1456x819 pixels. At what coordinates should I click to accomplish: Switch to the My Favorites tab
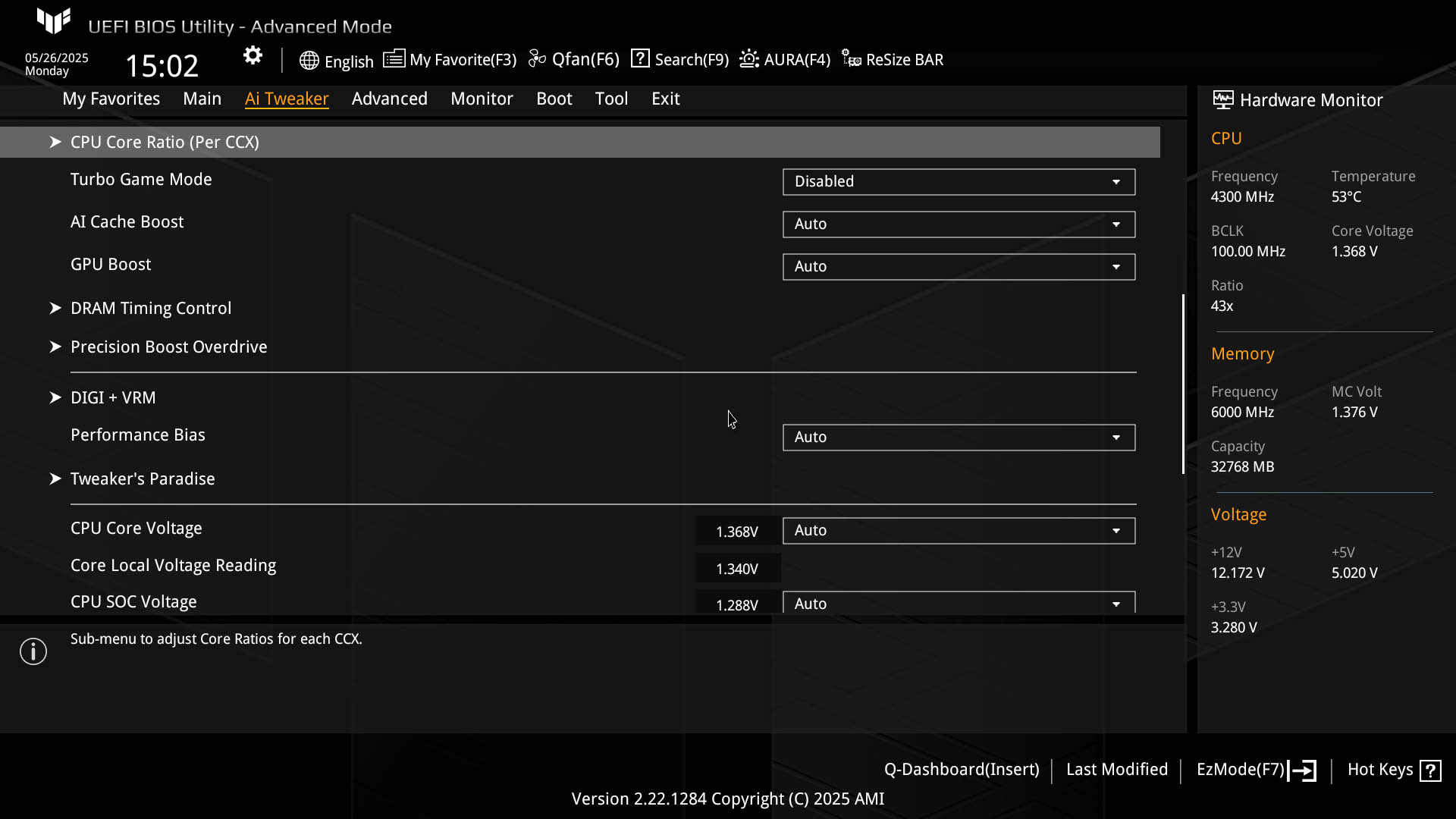point(111,99)
